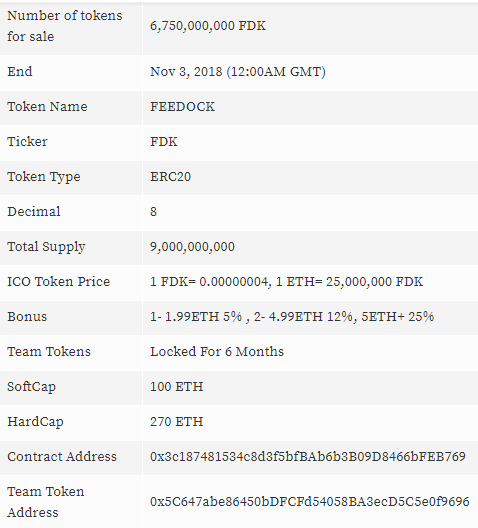Click the 100 ETH SoftCap value
This screenshot has width=478, height=528.
click(x=176, y=387)
